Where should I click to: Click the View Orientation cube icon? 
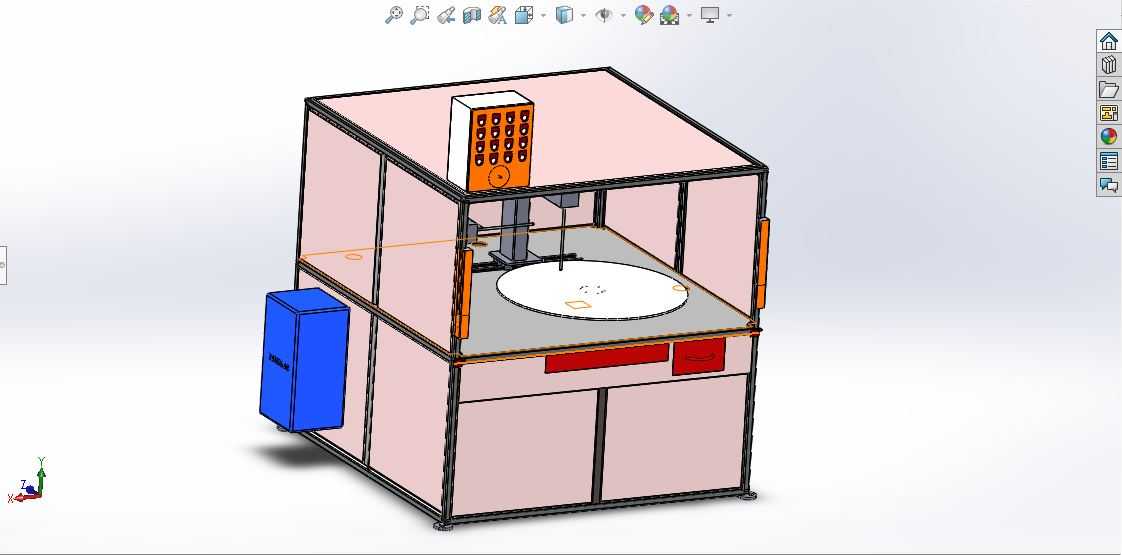525,15
